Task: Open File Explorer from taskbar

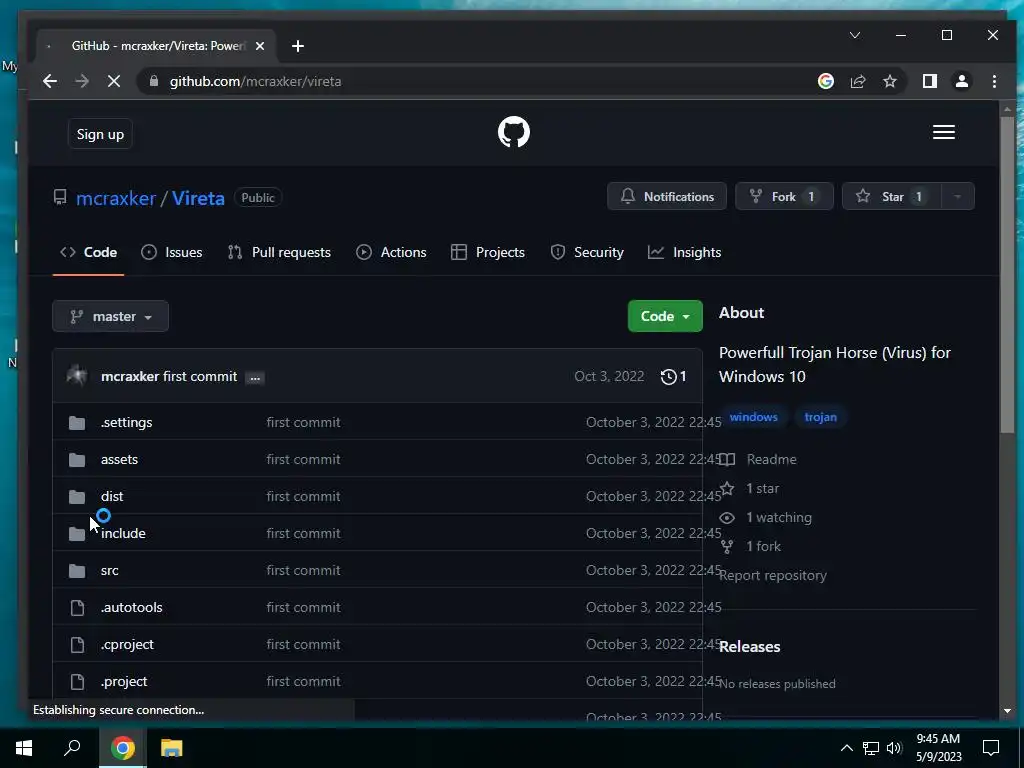Action: [171, 748]
